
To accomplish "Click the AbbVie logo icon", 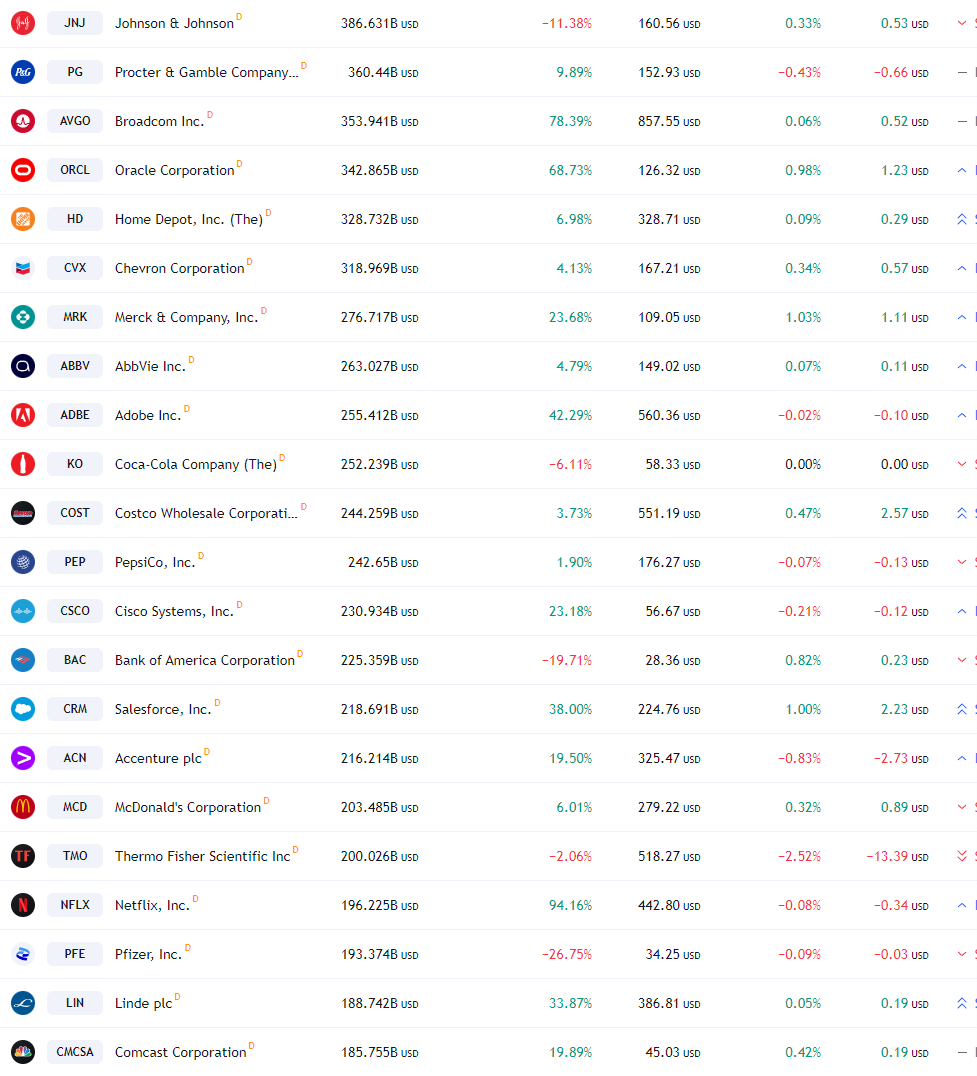I will [23, 366].
